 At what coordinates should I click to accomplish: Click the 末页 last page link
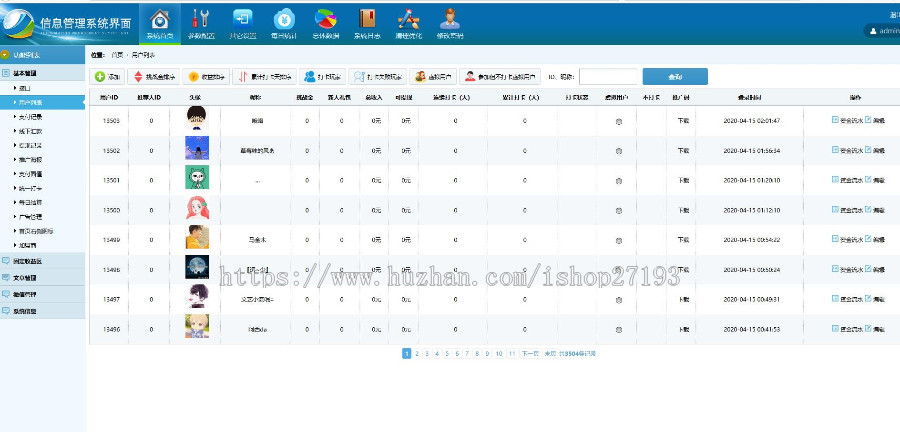[x=549, y=354]
